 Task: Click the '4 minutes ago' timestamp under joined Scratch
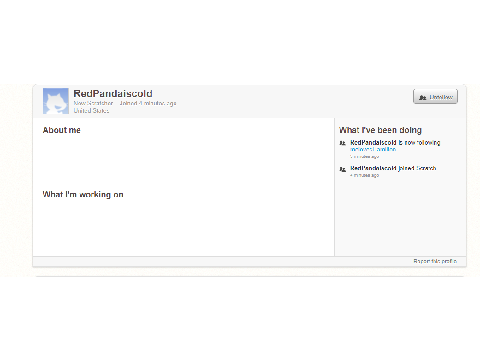(x=364, y=175)
